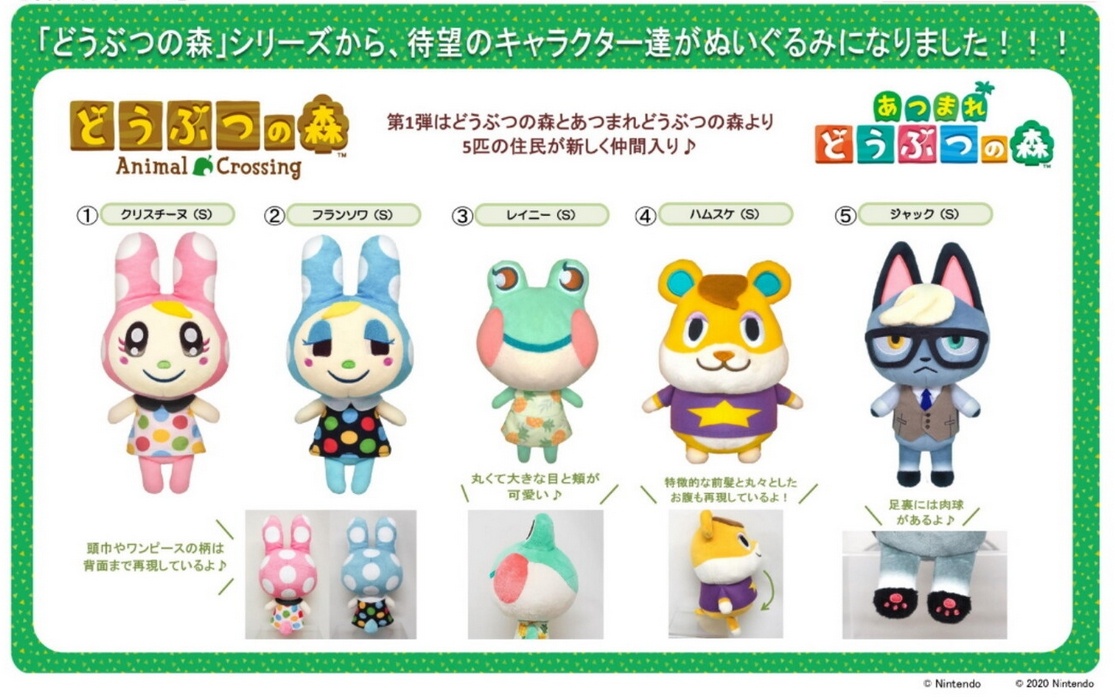Open the rabbit plush back-view photo
Screen dimensions: 1115x698
331,574
